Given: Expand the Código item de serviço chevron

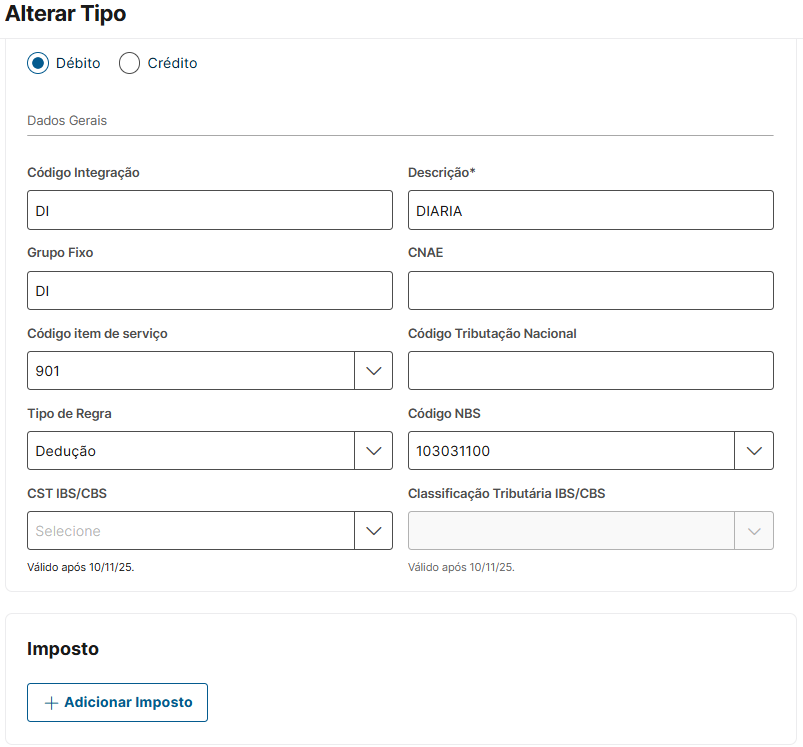Looking at the screenshot, I should click(x=373, y=371).
